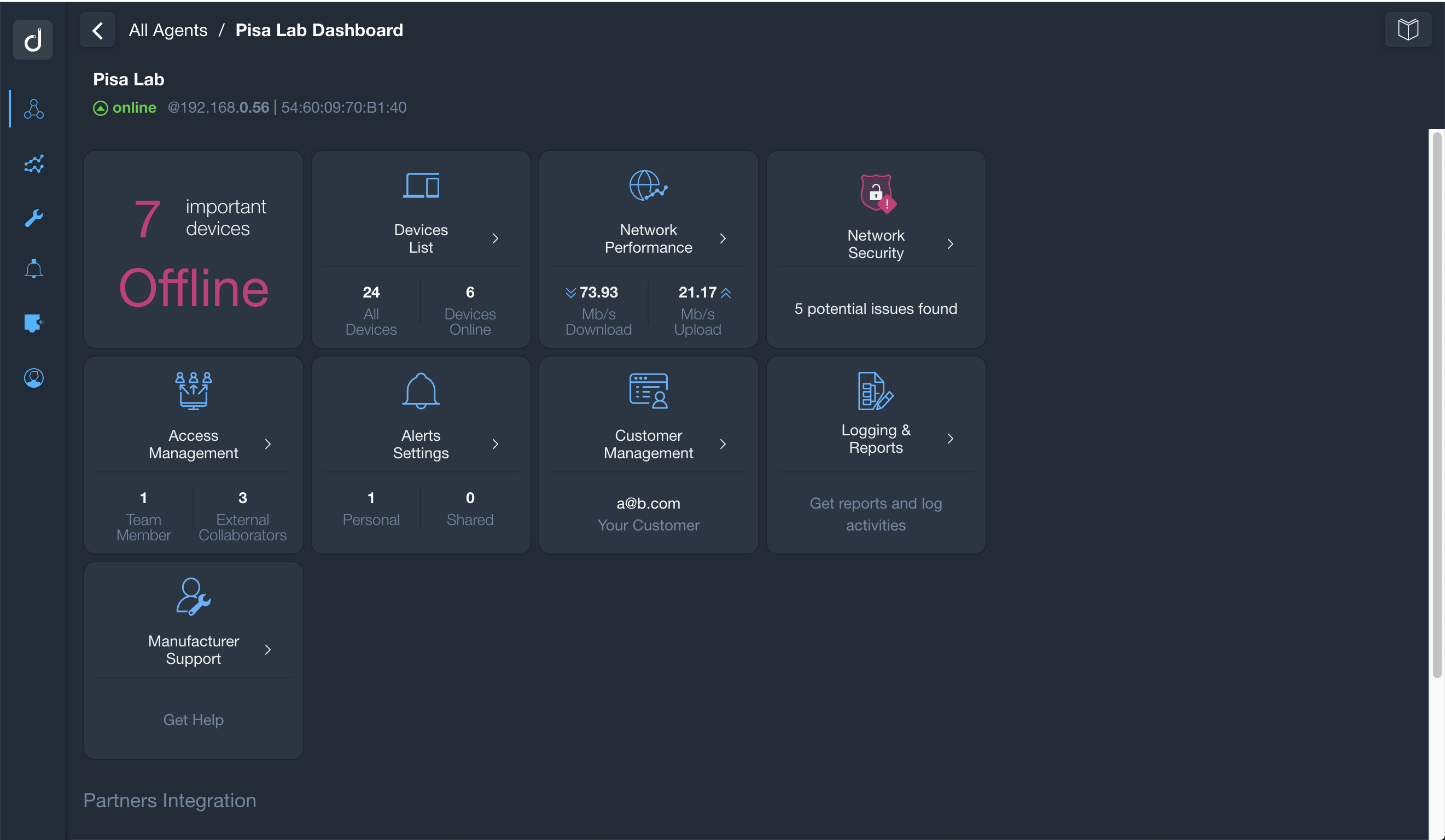Image resolution: width=1445 pixels, height=840 pixels.
Task: Click Get Help link in Manufacturer Support
Action: (193, 719)
